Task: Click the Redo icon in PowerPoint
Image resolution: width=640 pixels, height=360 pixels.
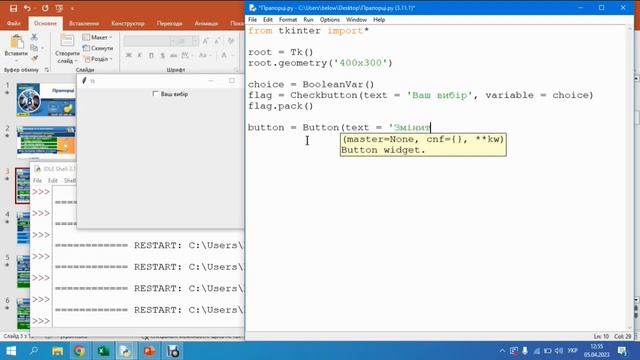Action: (x=45, y=8)
